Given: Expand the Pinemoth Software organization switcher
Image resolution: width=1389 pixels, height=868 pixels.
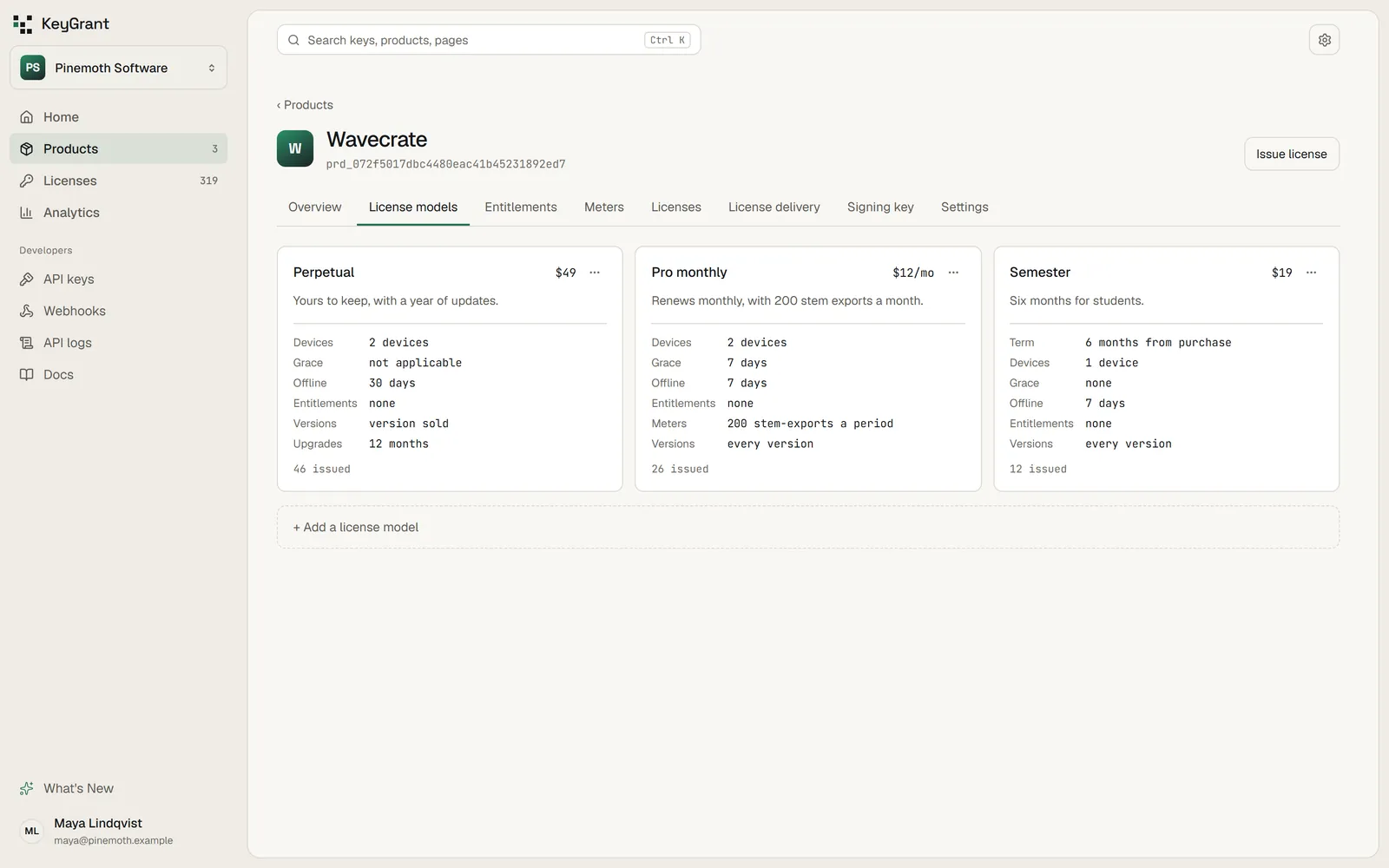Looking at the screenshot, I should tap(118, 68).
